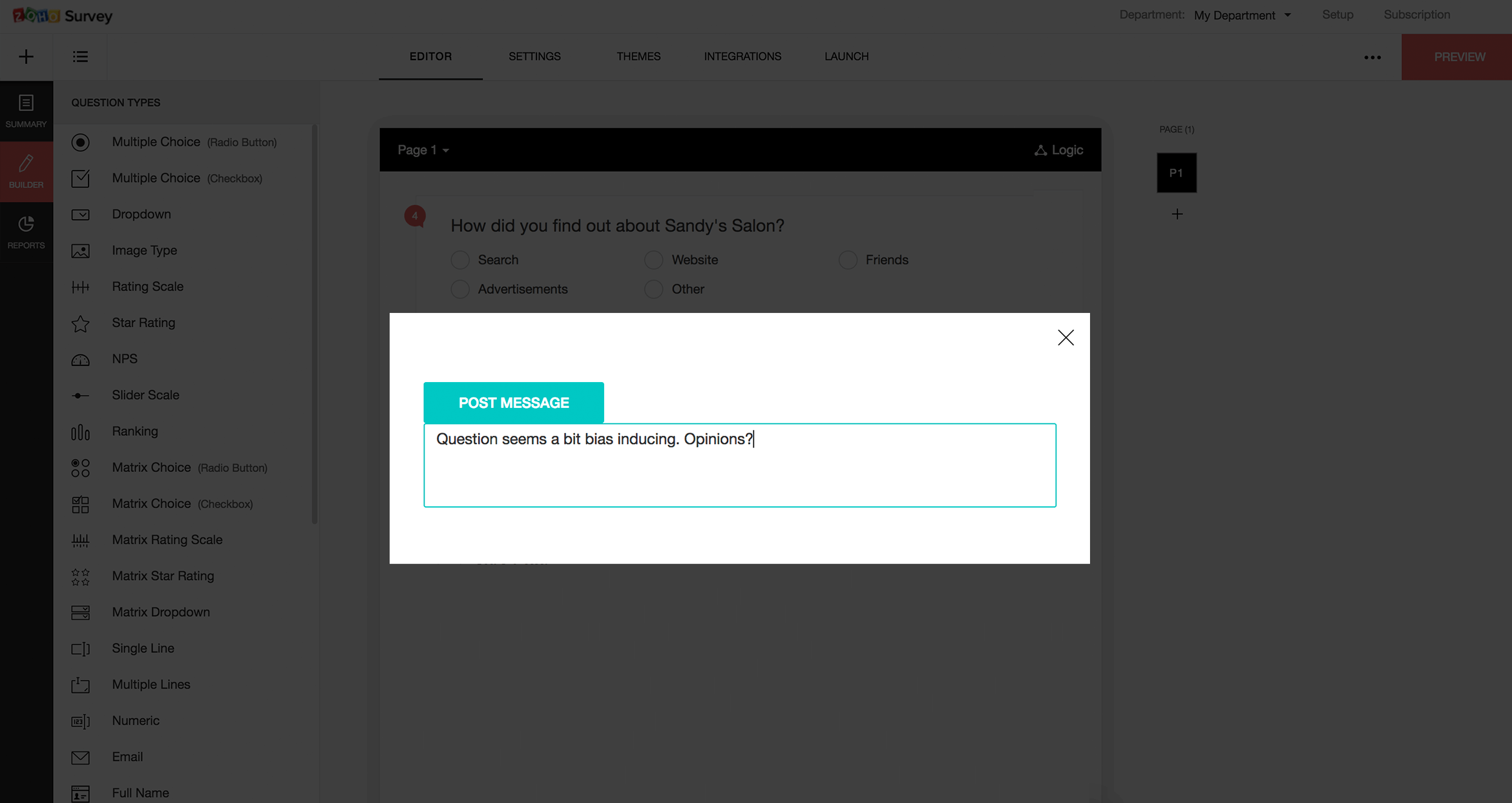Select the Email envelope icon
Screen dimensions: 1512x803
[x=80, y=757]
